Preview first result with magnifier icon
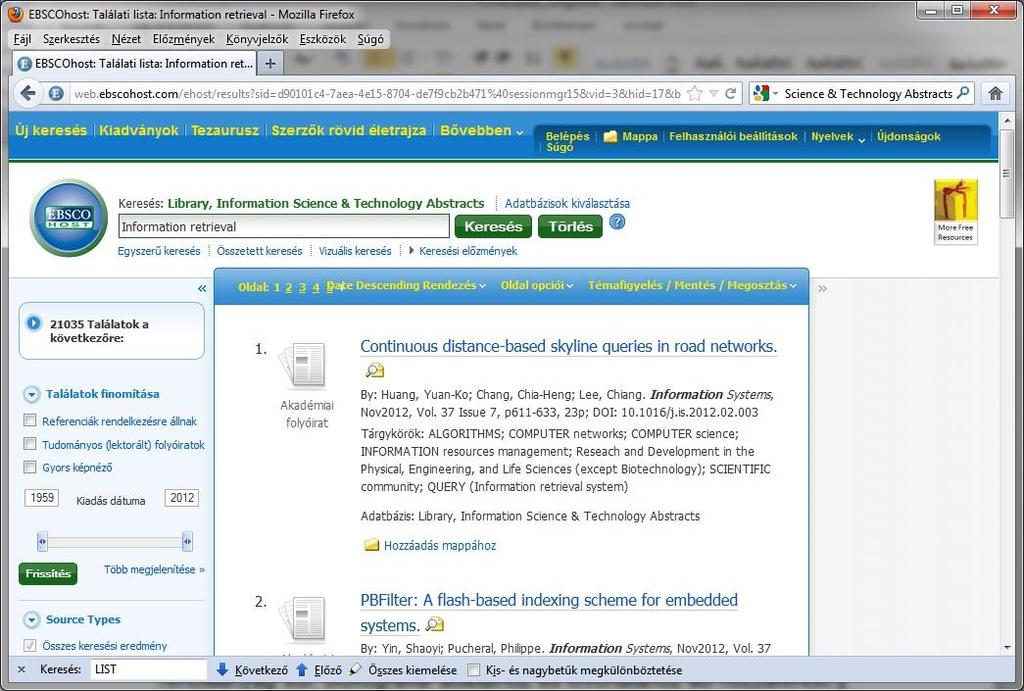1024x691 pixels. click(x=374, y=370)
